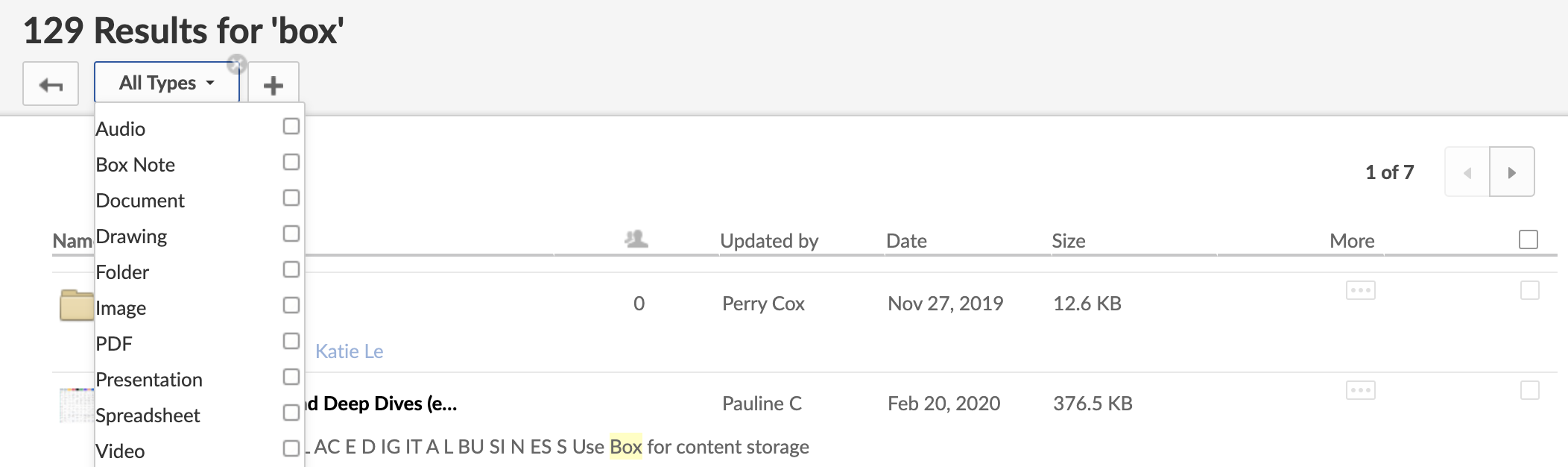Go to next results page
The width and height of the screenshot is (1568, 467).
click(1511, 172)
